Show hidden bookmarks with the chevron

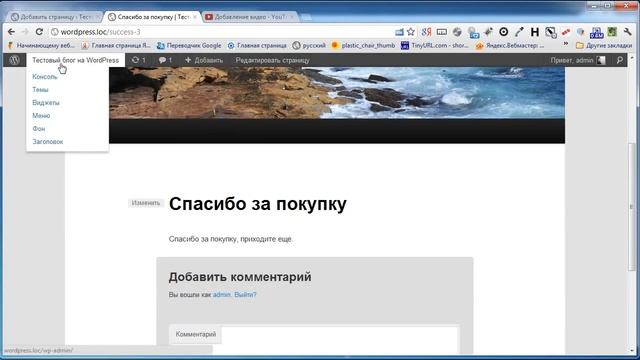tap(566, 44)
